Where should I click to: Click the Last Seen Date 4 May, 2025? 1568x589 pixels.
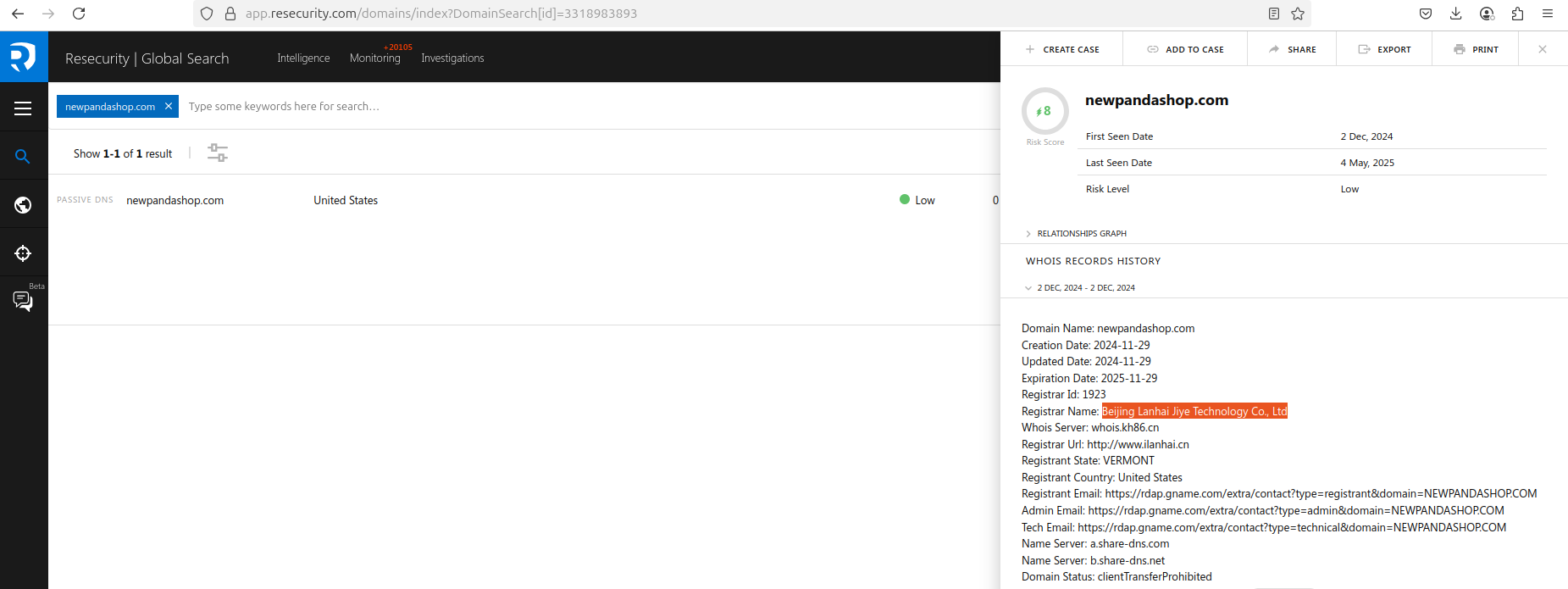tap(1367, 163)
